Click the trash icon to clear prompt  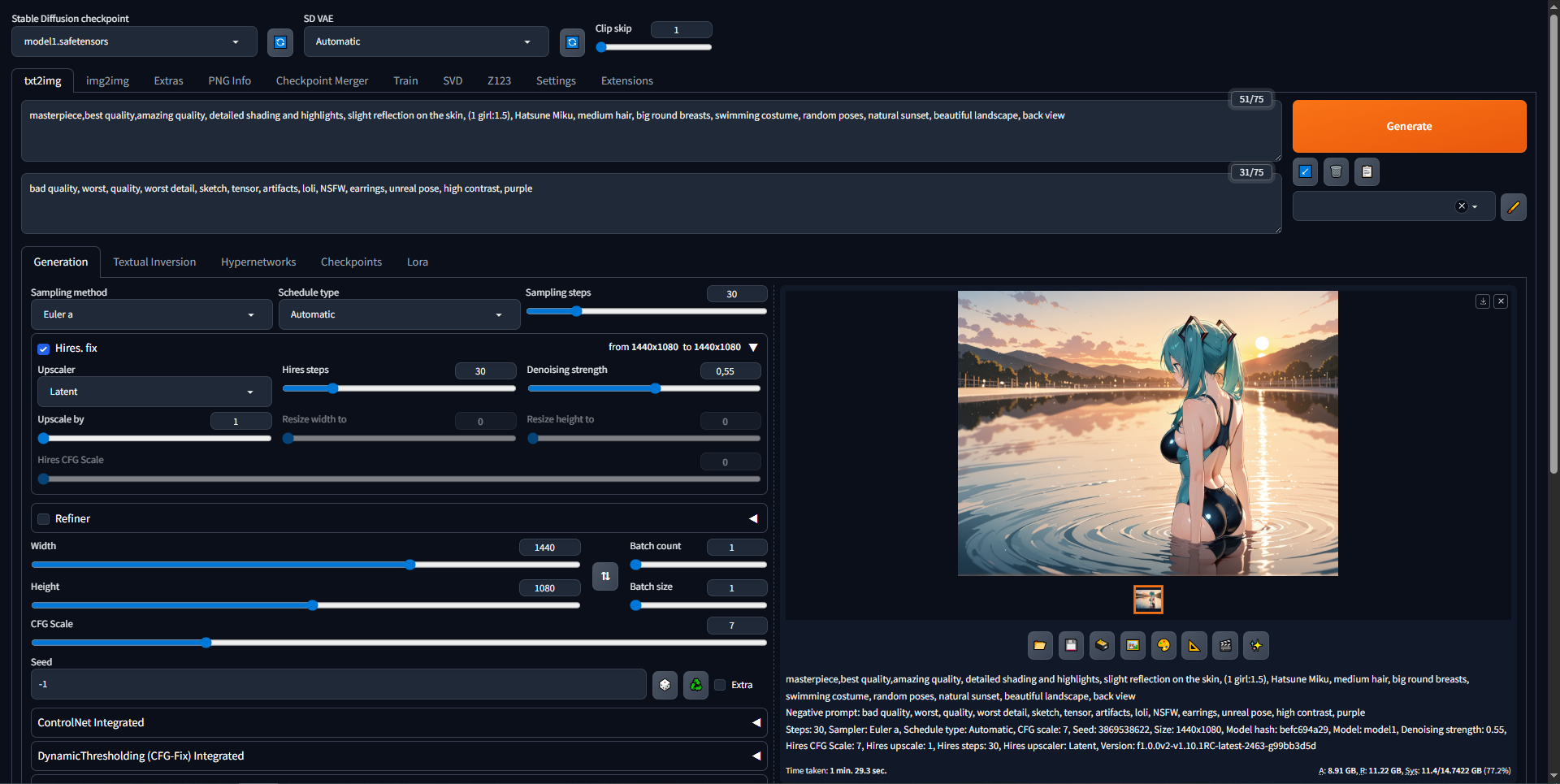(x=1336, y=171)
